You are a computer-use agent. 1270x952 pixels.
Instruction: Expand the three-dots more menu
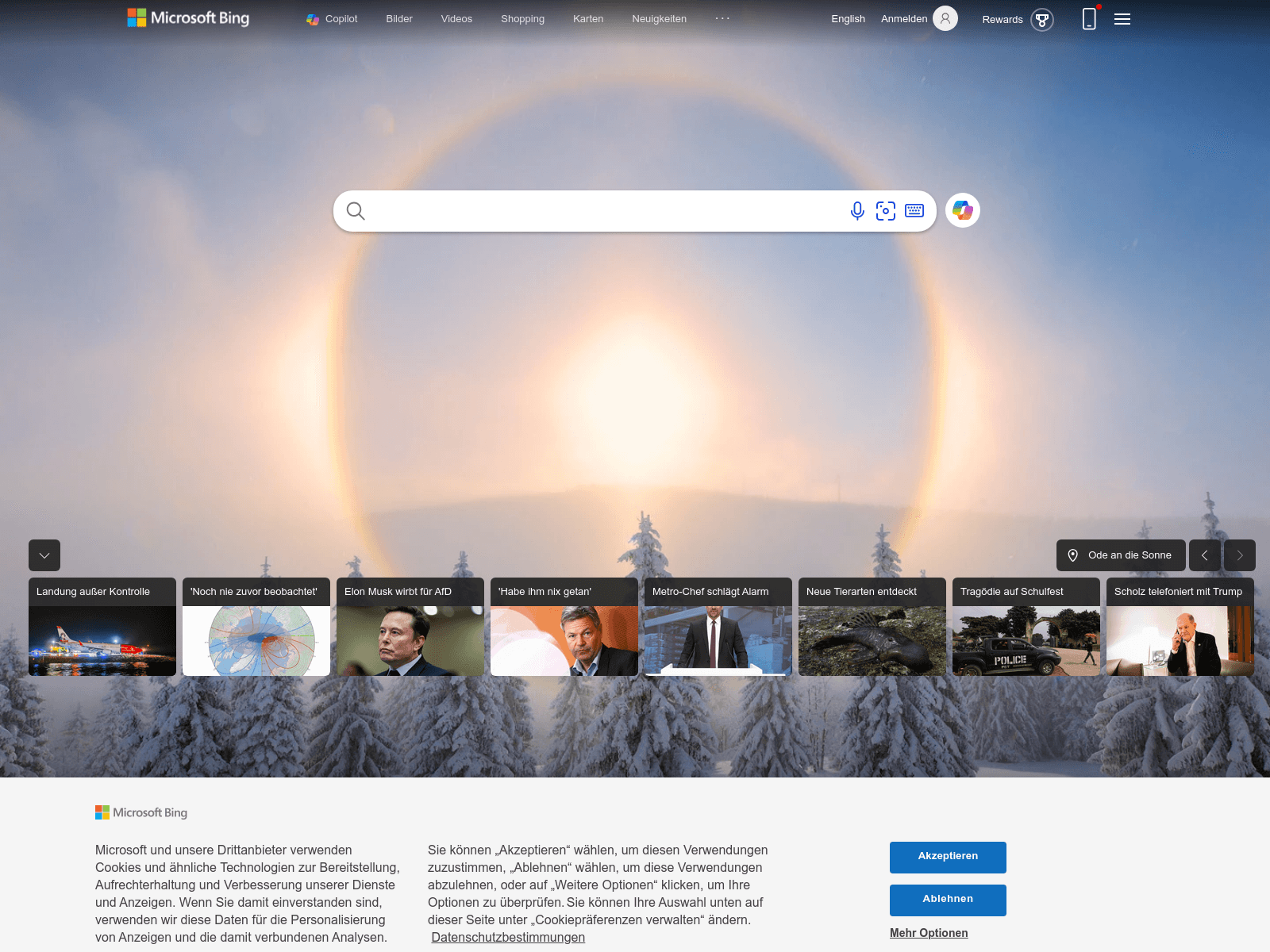[722, 18]
